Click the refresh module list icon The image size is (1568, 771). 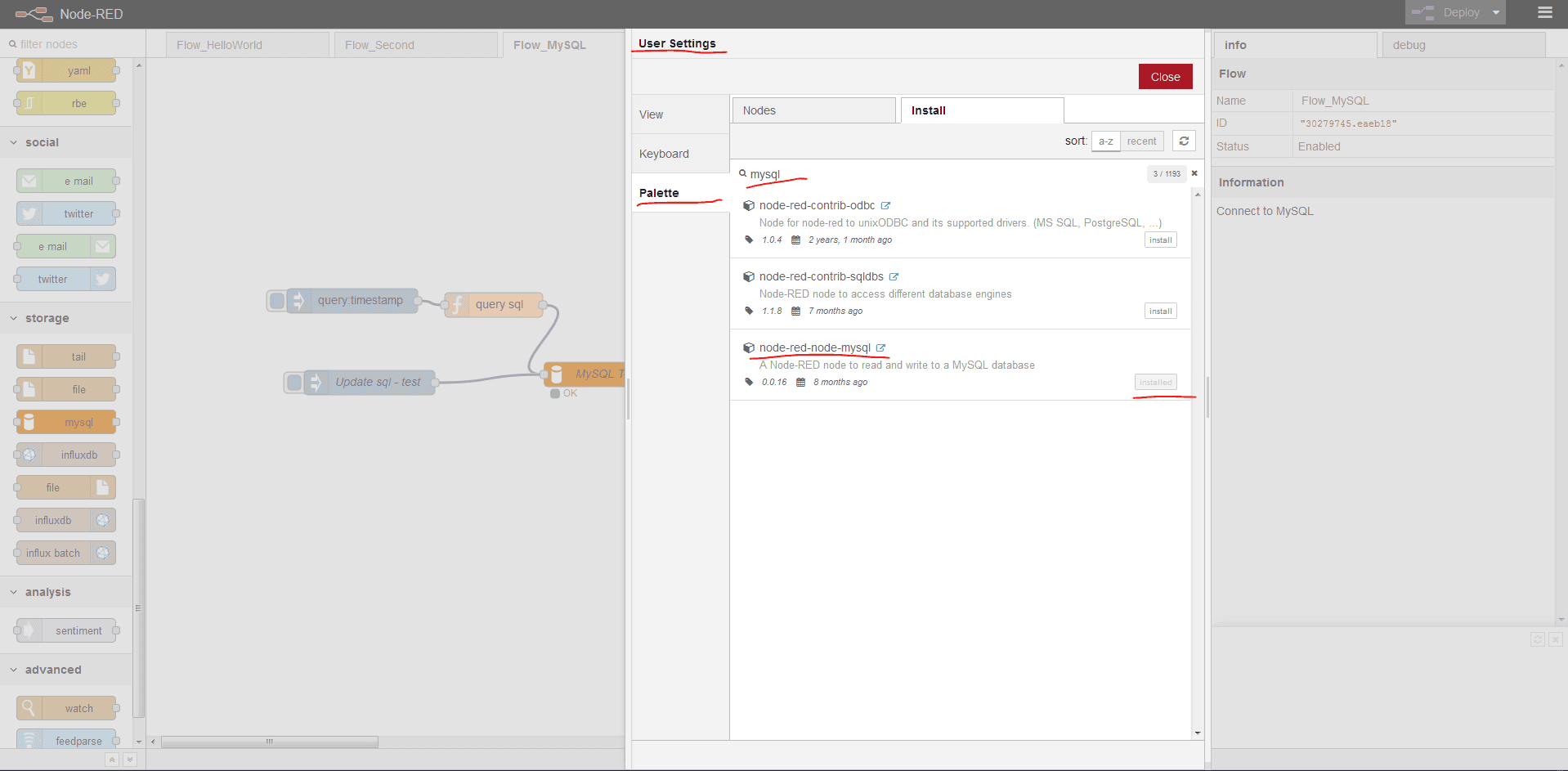pyautogui.click(x=1183, y=141)
